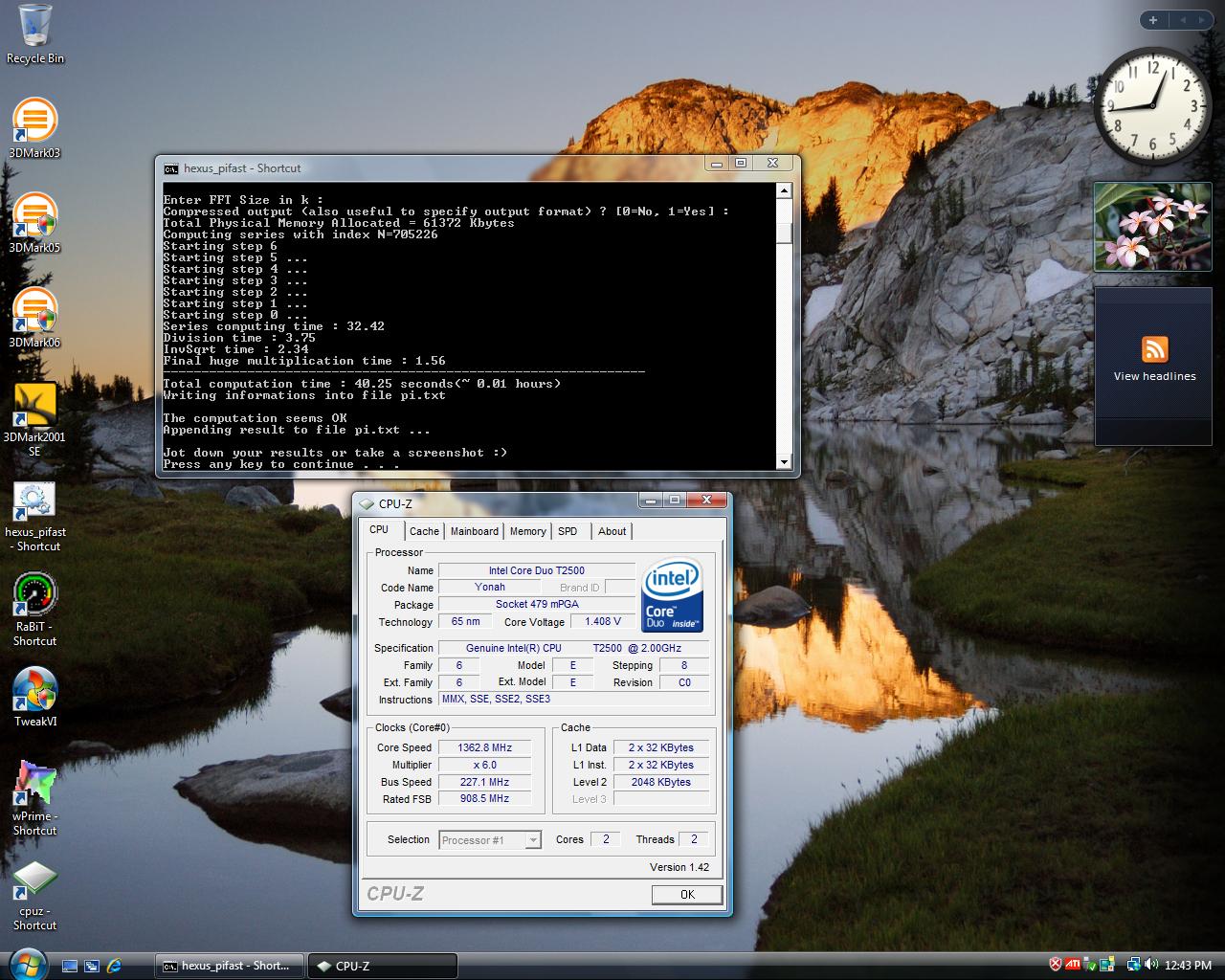The width and height of the screenshot is (1225, 980).
Task: Click View headlines link in gadget
Action: pos(1155,376)
